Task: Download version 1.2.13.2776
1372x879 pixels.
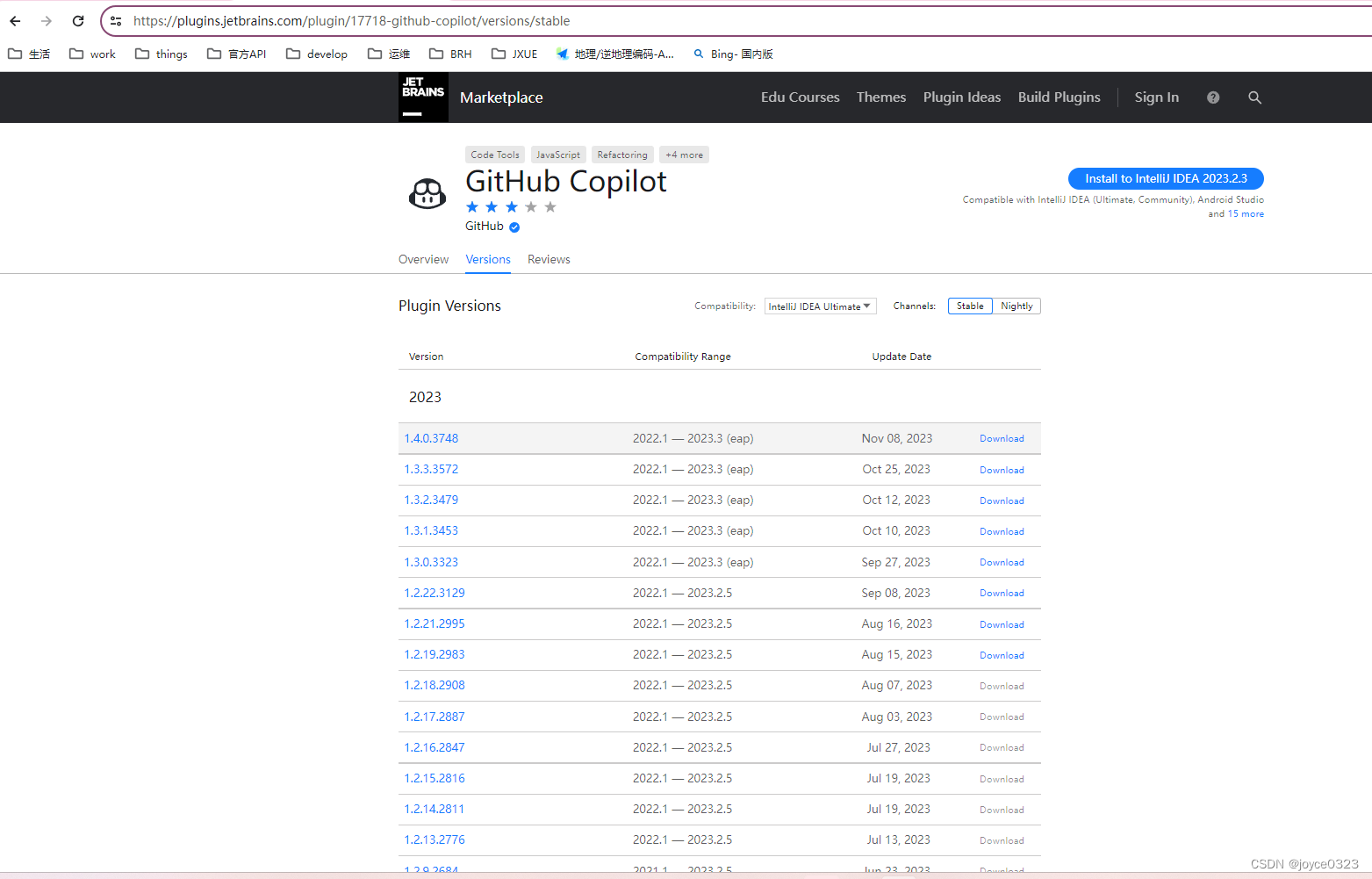Action: [1002, 840]
